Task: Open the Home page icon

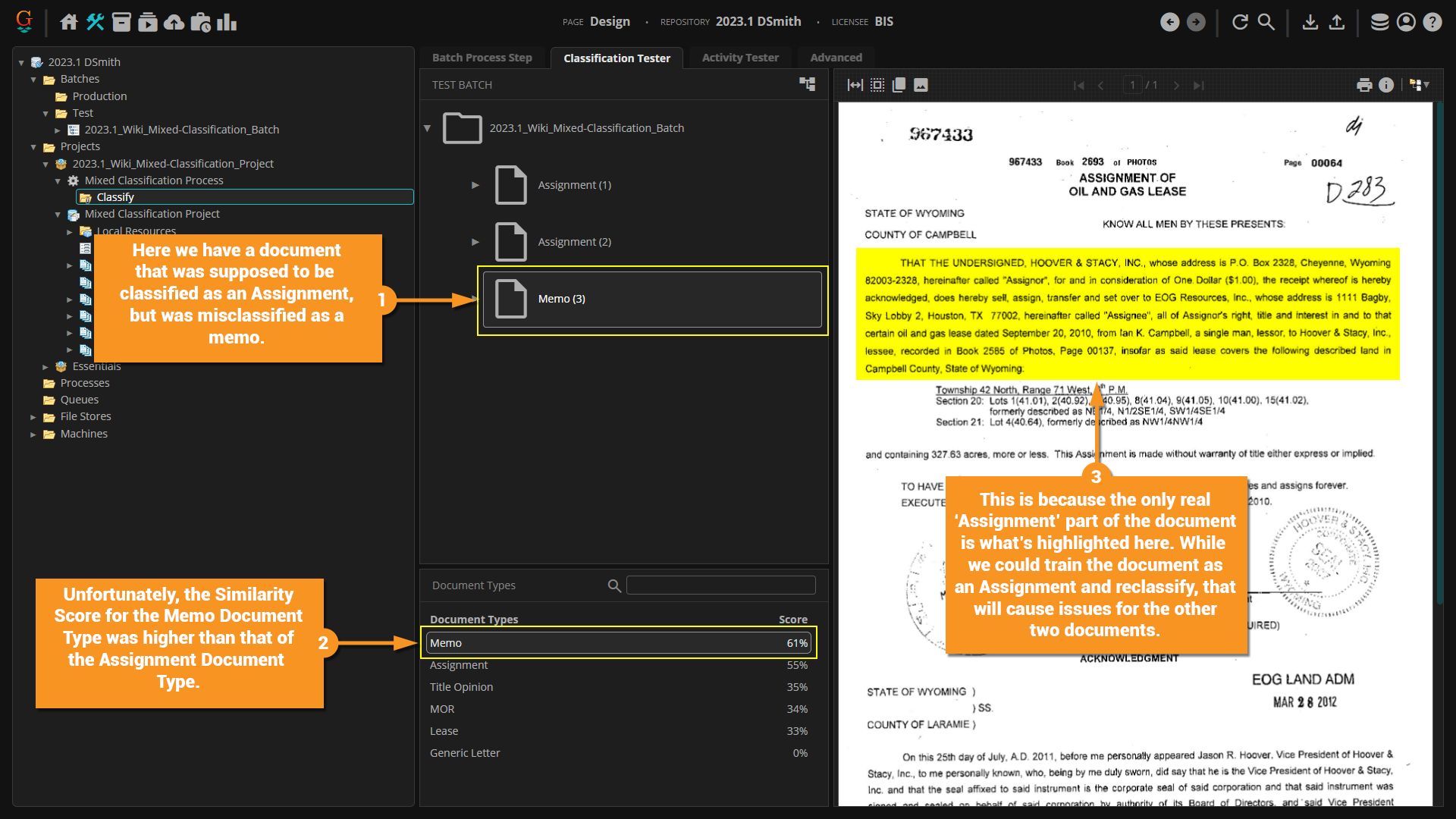Action: [69, 22]
